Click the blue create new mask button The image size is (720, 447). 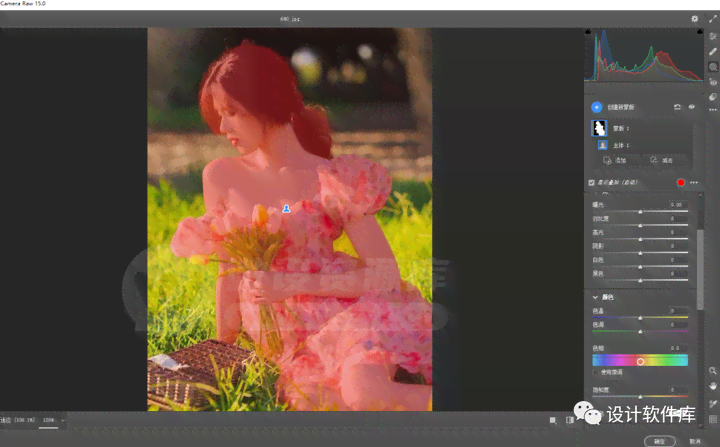click(596, 107)
